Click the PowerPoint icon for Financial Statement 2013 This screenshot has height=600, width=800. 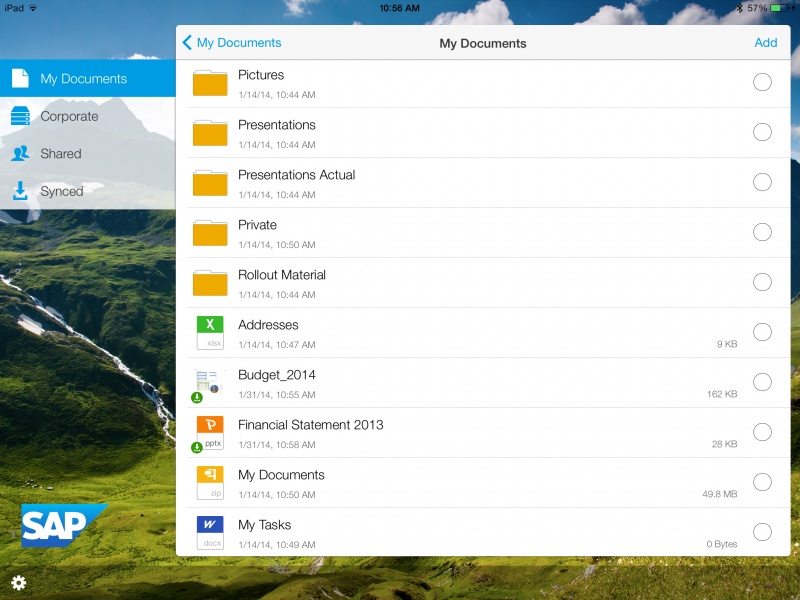tap(209, 432)
